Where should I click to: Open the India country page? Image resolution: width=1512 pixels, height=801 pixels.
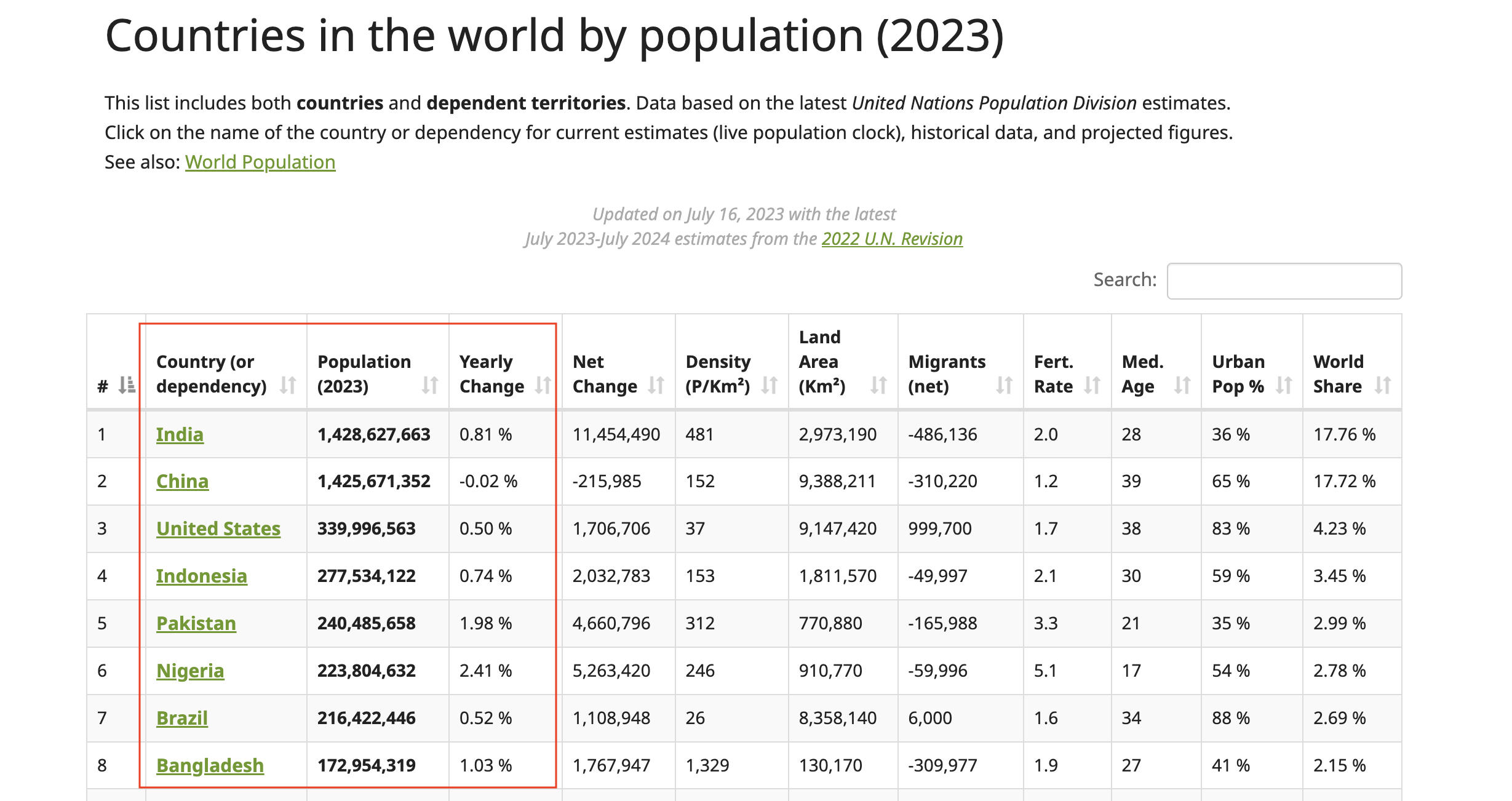point(180,434)
